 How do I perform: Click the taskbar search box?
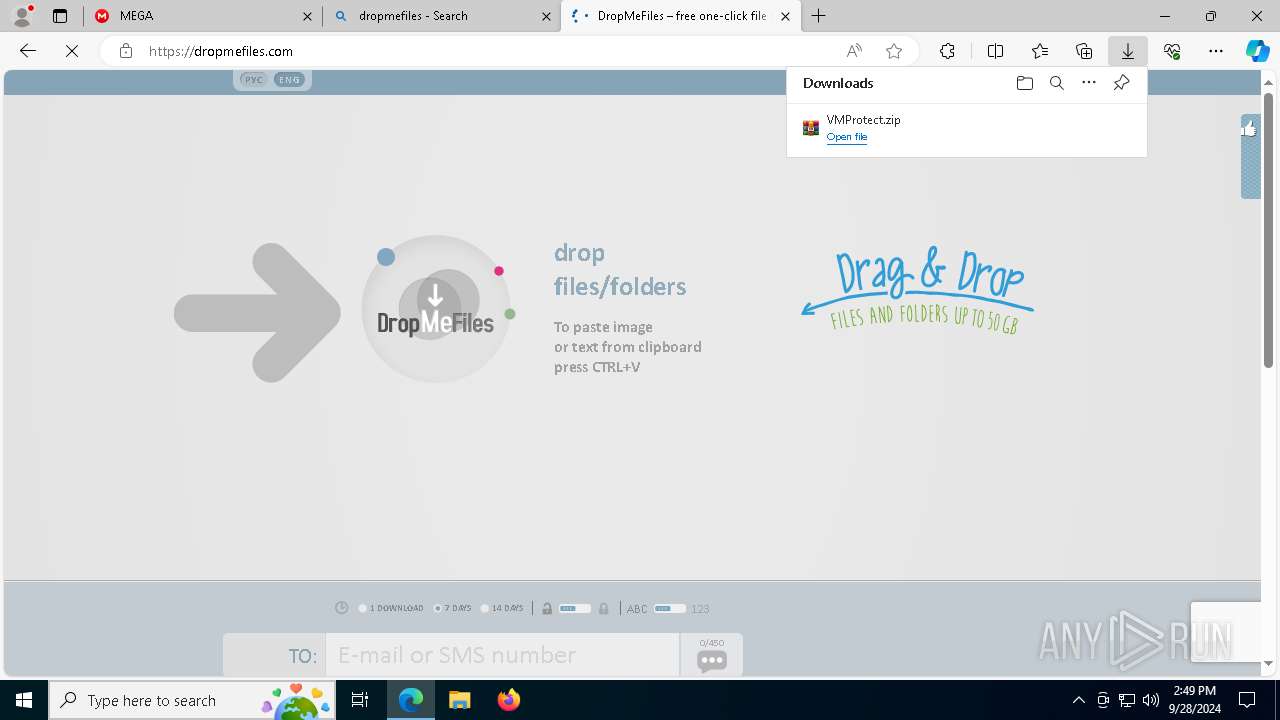point(193,700)
